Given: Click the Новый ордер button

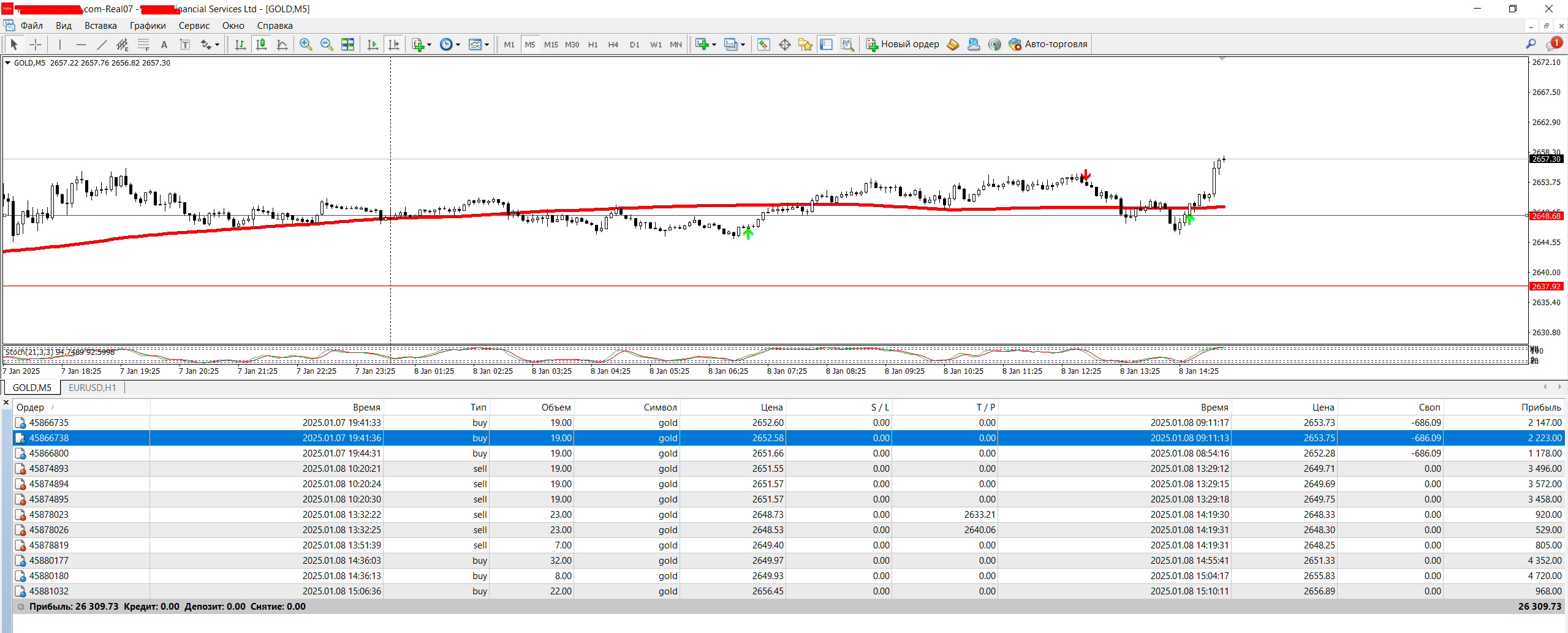Looking at the screenshot, I should click(x=902, y=44).
